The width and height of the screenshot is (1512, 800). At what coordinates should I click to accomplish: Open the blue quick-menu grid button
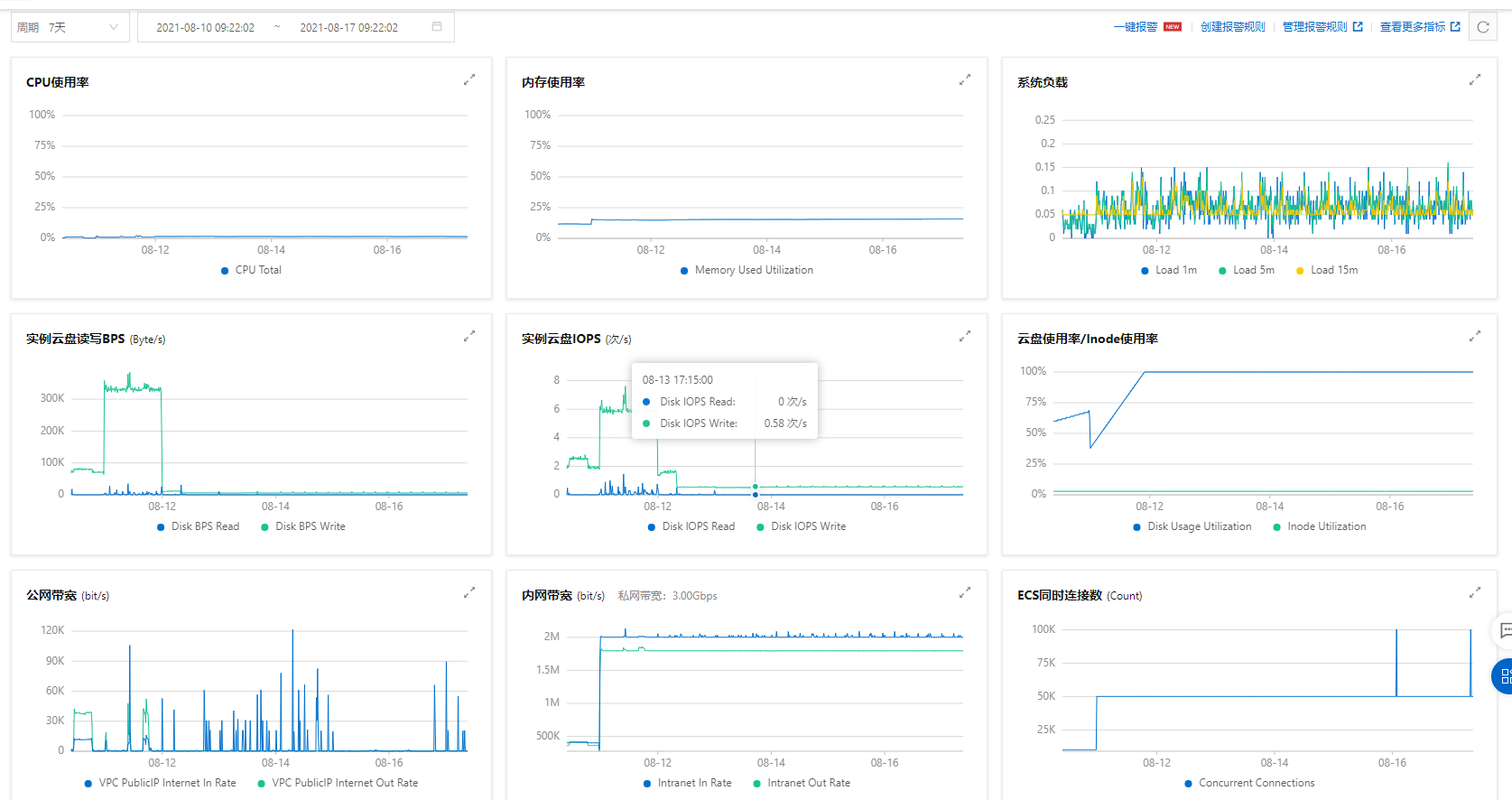(x=1504, y=676)
